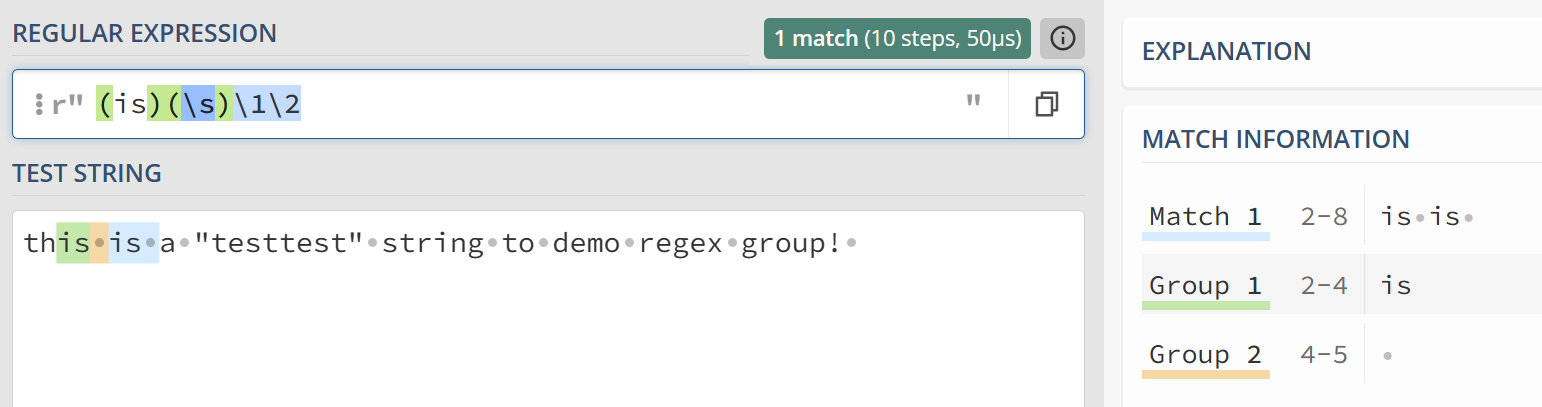Screen dimensions: 1542x407
Task: Click the (\s) group in the regex
Action: pos(200,104)
